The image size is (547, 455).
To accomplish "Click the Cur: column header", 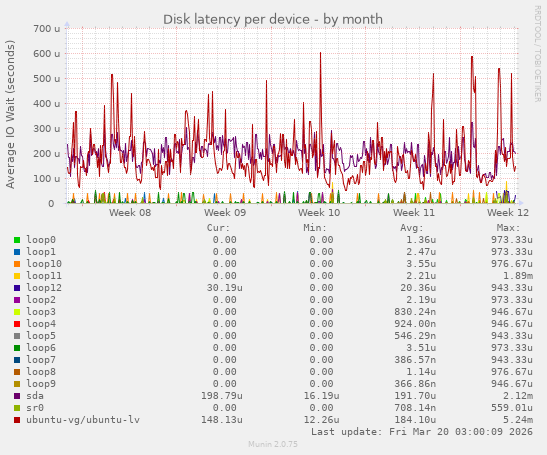I will (218, 228).
